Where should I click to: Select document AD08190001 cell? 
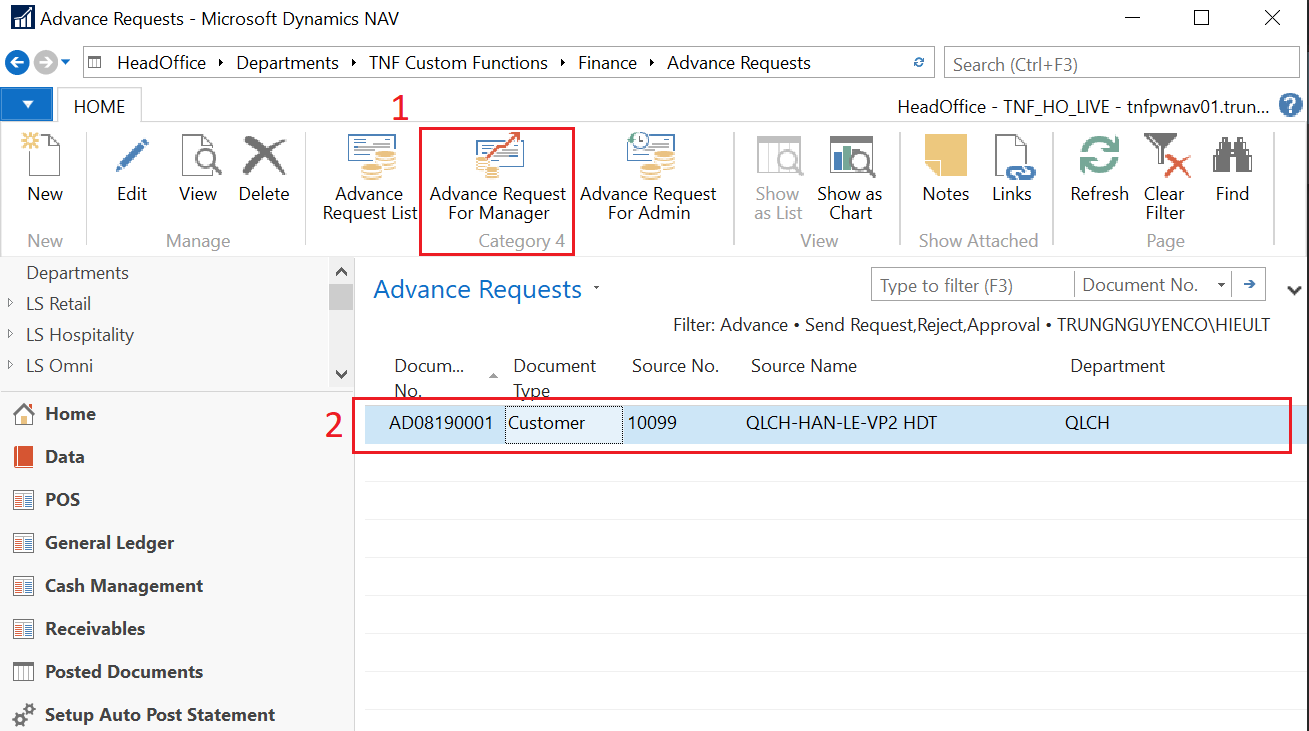tap(441, 423)
